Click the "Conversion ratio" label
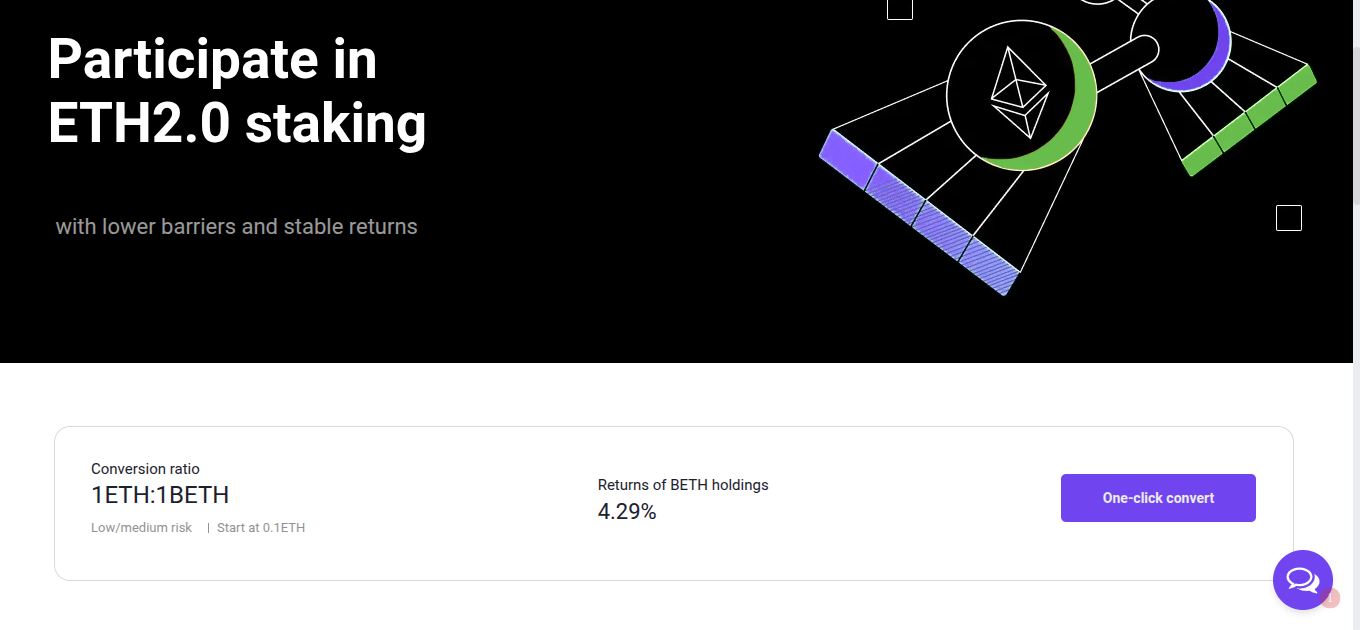1360x630 pixels. pos(145,469)
